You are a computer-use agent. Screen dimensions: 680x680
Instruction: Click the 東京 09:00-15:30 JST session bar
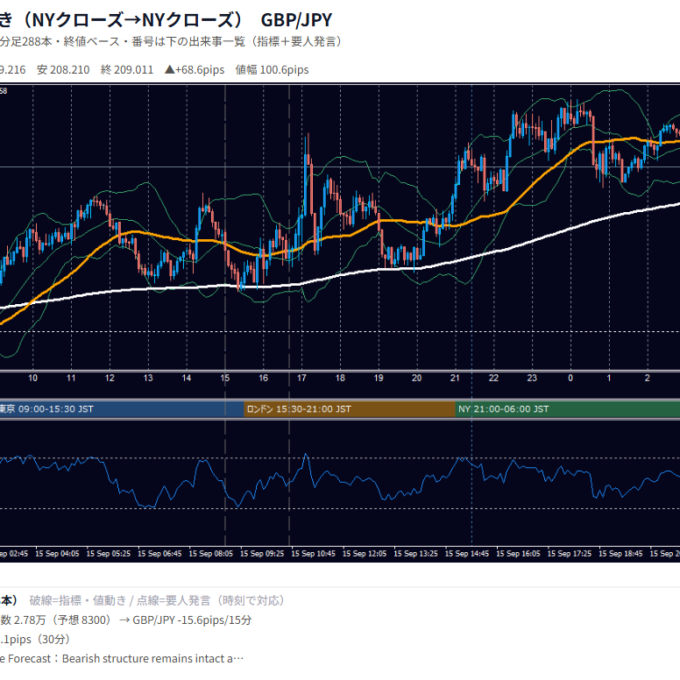coord(122,409)
